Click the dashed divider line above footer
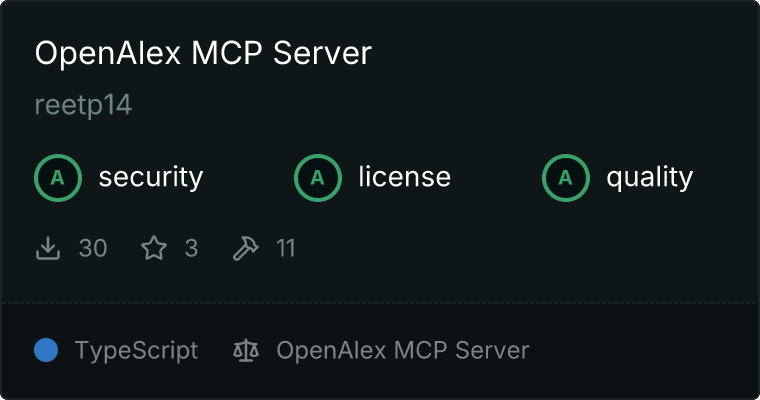Screen dimensions: 760x400 coord(380,303)
